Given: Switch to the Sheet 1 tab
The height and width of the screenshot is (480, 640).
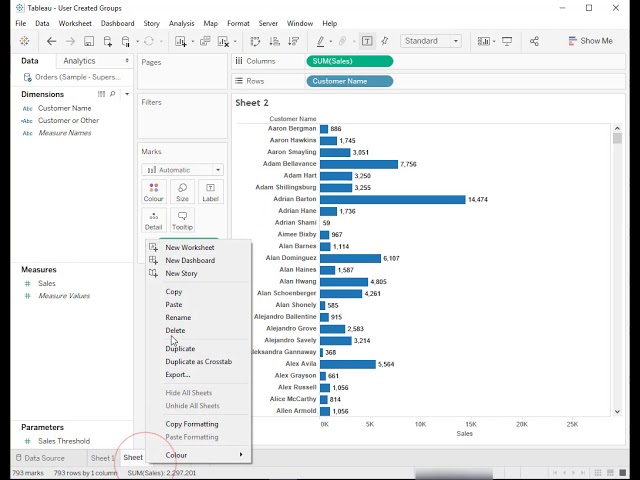Looking at the screenshot, I should (102, 458).
